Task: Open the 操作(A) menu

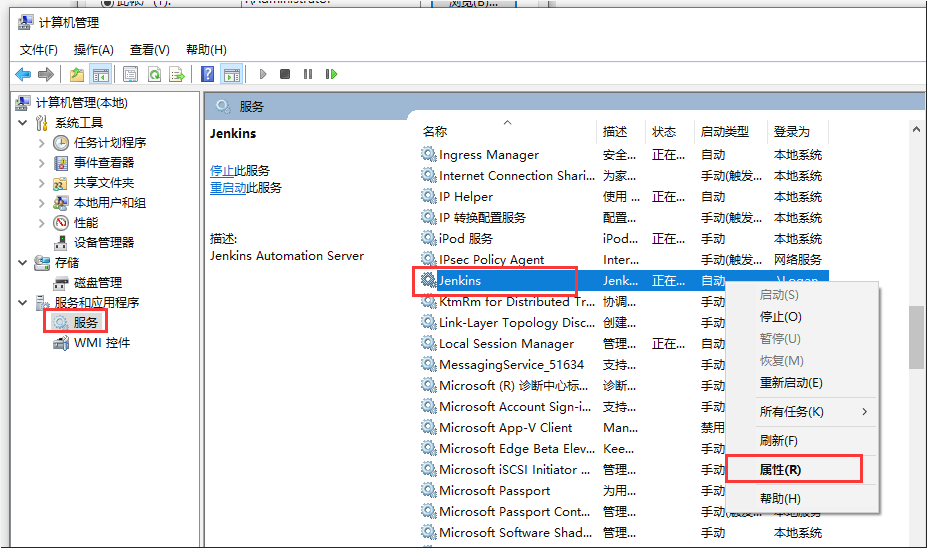Action: pos(93,49)
